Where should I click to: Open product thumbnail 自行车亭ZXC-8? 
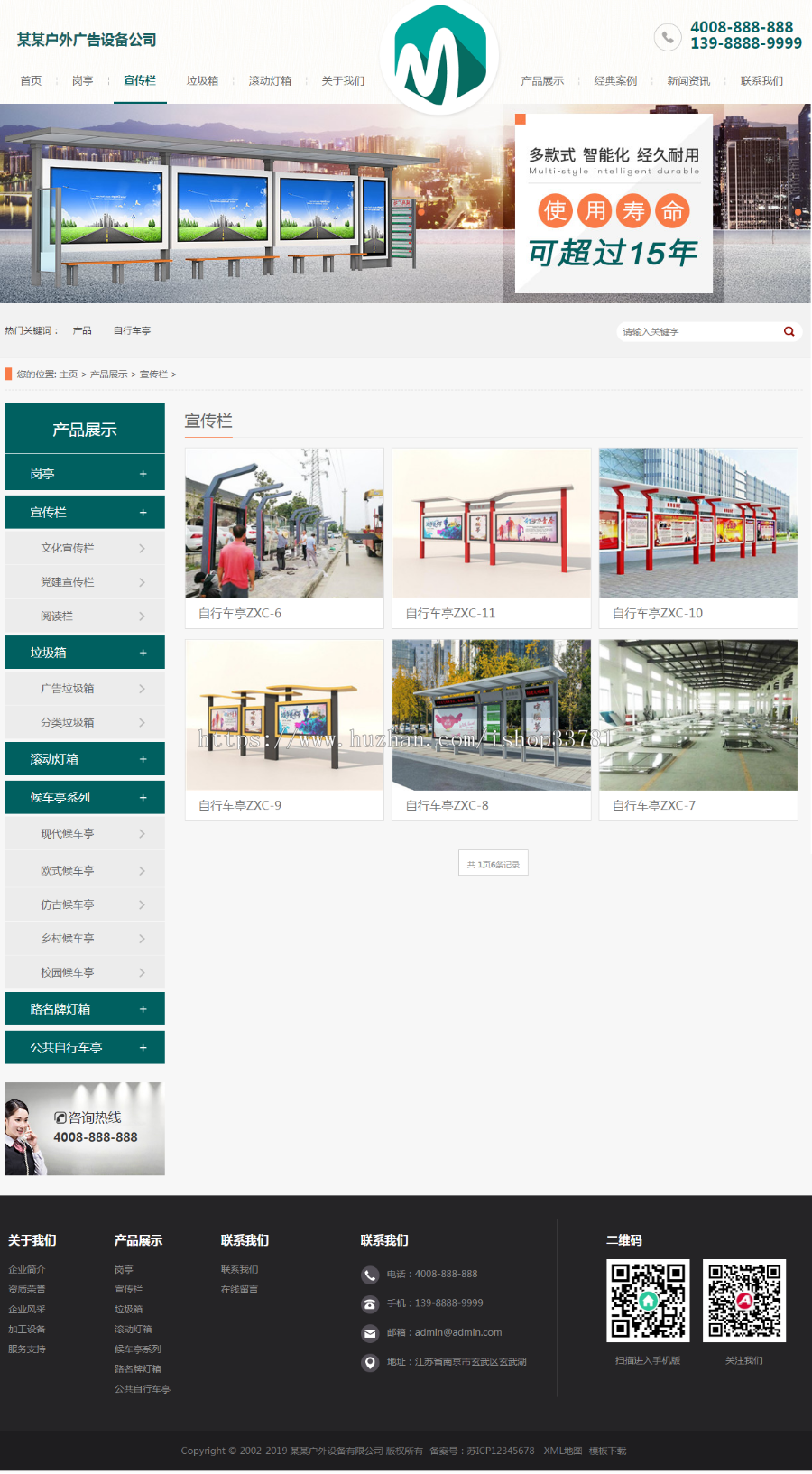pyautogui.click(x=492, y=716)
